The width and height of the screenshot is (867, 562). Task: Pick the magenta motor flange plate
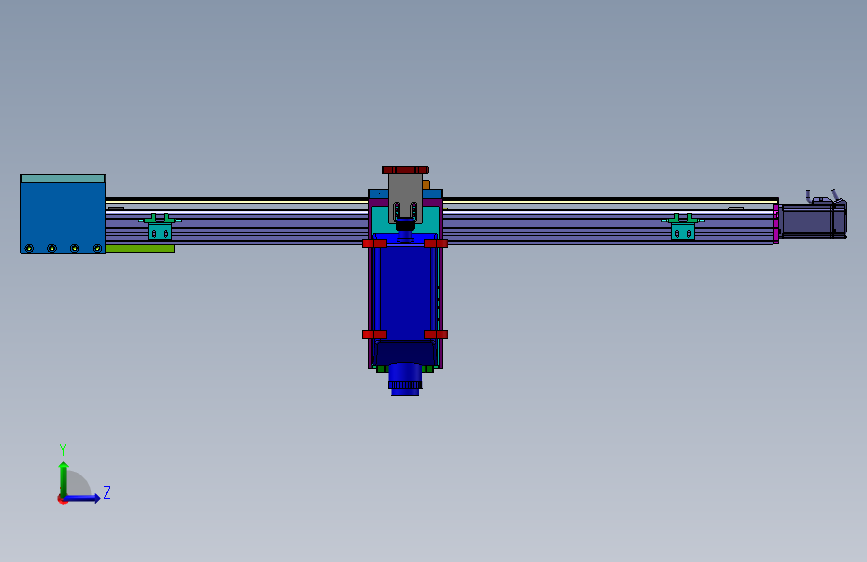point(776,223)
